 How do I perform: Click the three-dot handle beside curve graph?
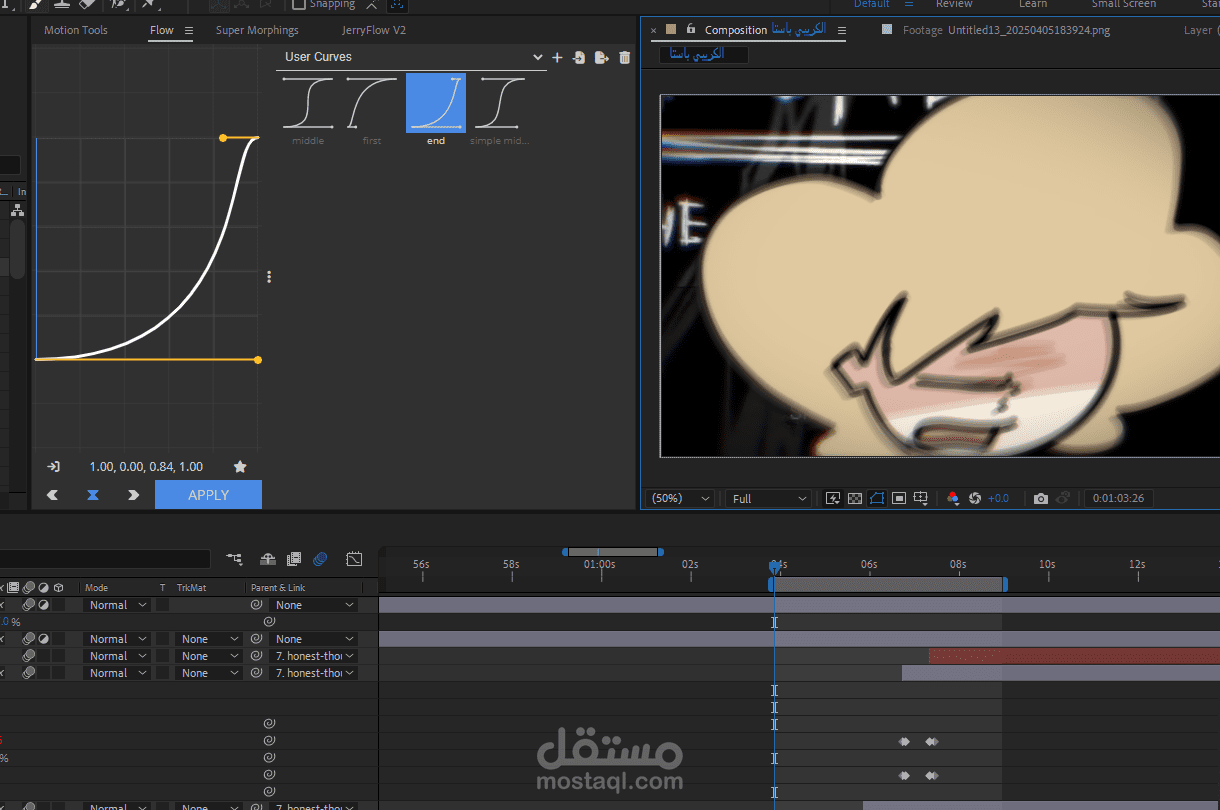269,277
